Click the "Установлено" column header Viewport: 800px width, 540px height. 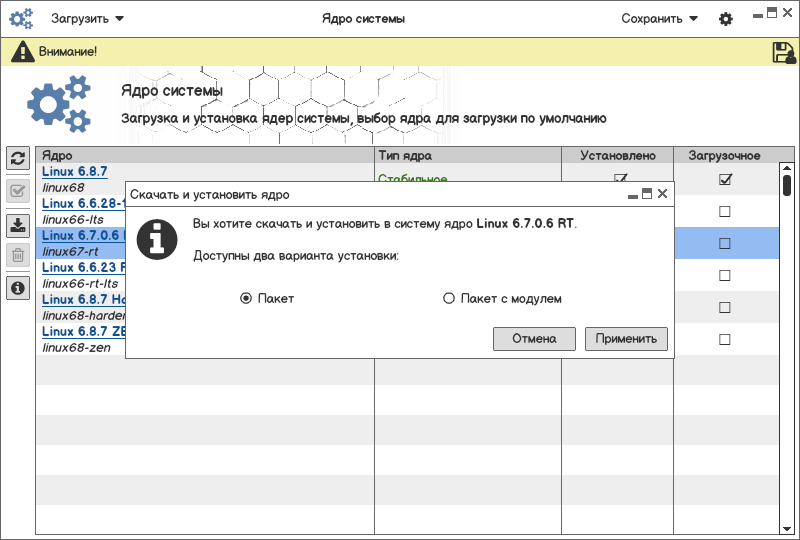(617, 156)
